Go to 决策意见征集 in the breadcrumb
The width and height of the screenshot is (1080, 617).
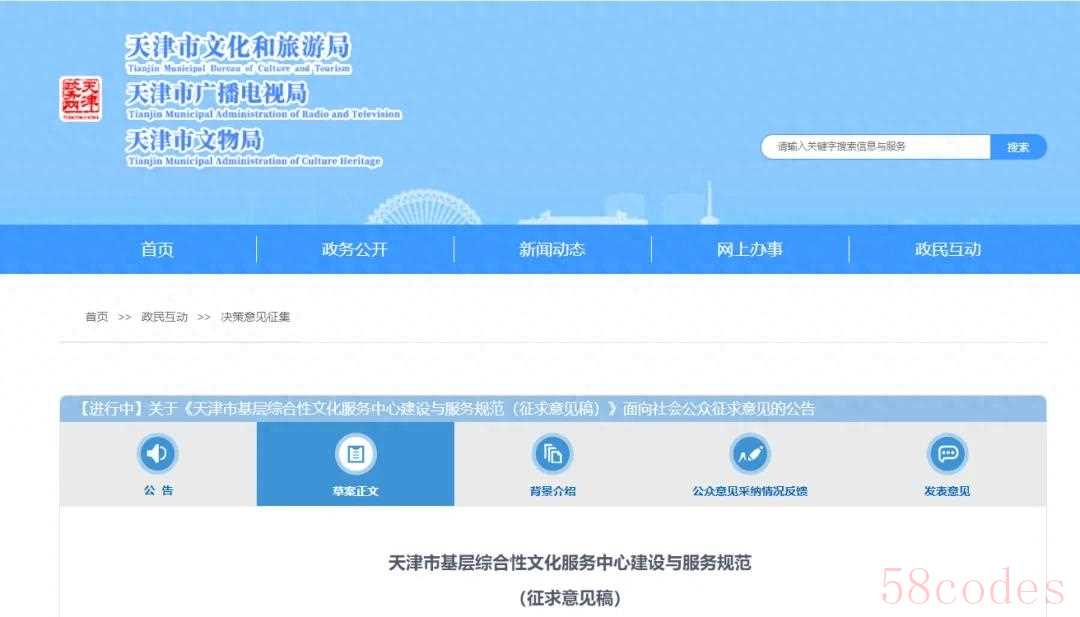pyautogui.click(x=256, y=317)
